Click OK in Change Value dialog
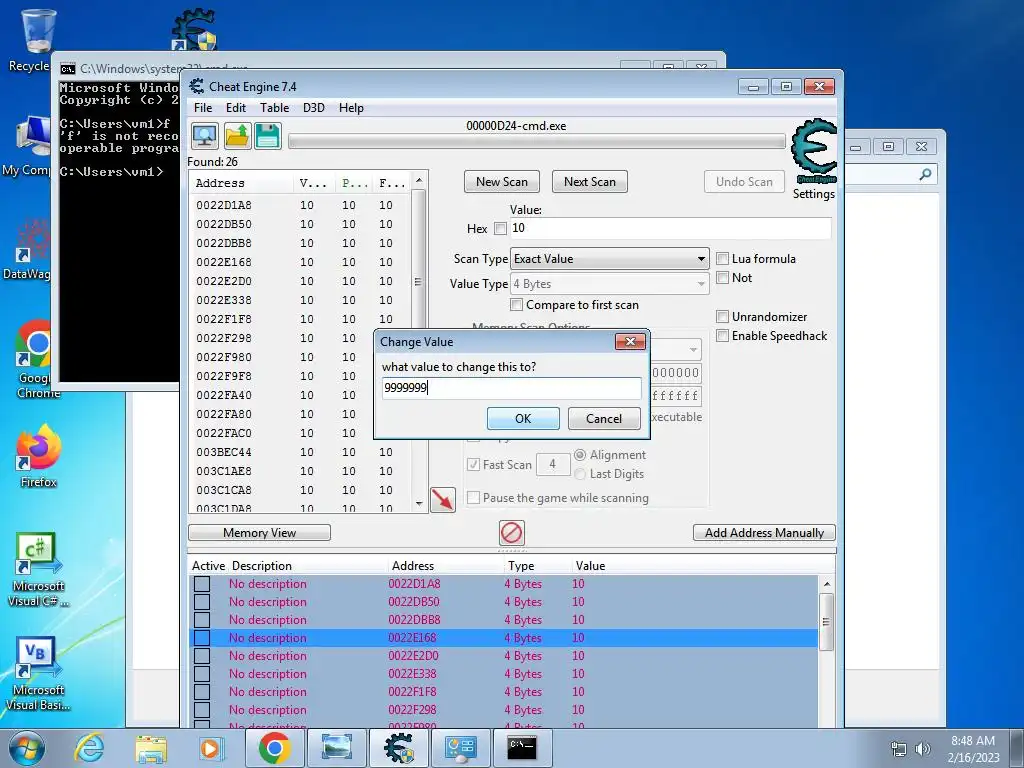The height and width of the screenshot is (768, 1024). [523, 419]
